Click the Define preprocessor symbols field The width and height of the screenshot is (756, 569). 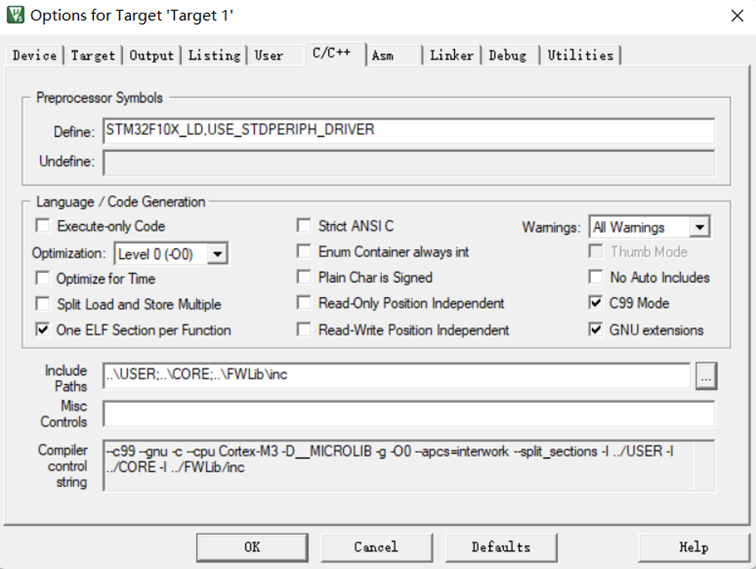pyautogui.click(x=408, y=131)
